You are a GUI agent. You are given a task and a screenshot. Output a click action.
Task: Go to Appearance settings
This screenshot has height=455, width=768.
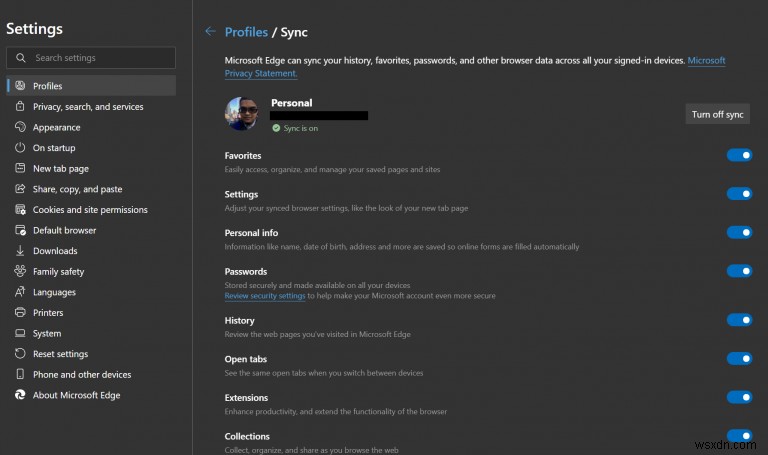tap(91, 127)
